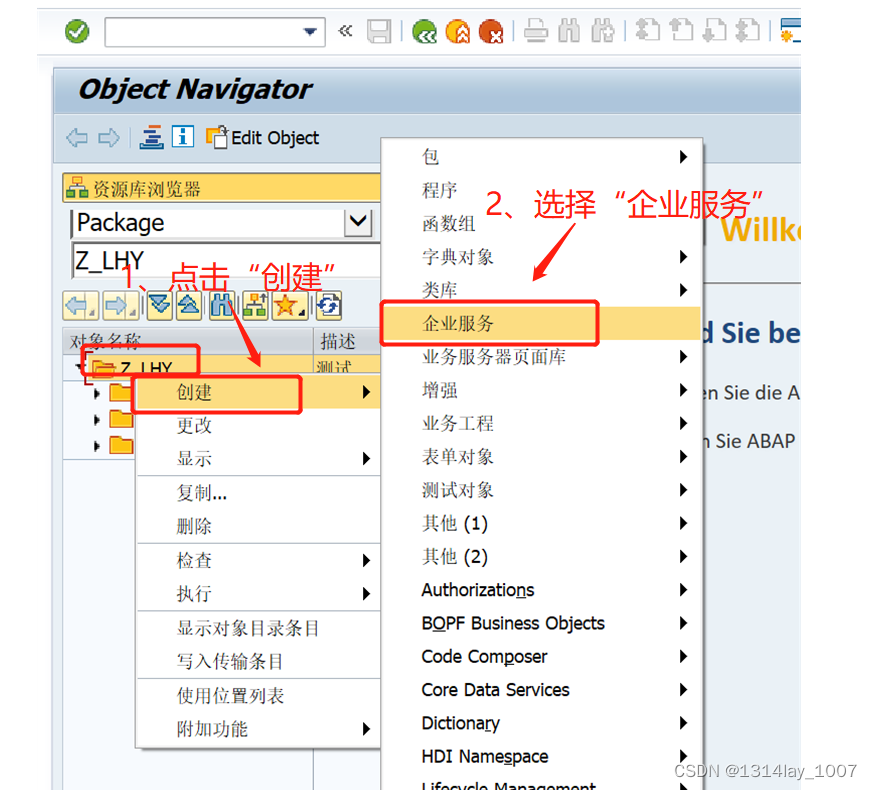Click the Find binoculars icon

click(569, 31)
